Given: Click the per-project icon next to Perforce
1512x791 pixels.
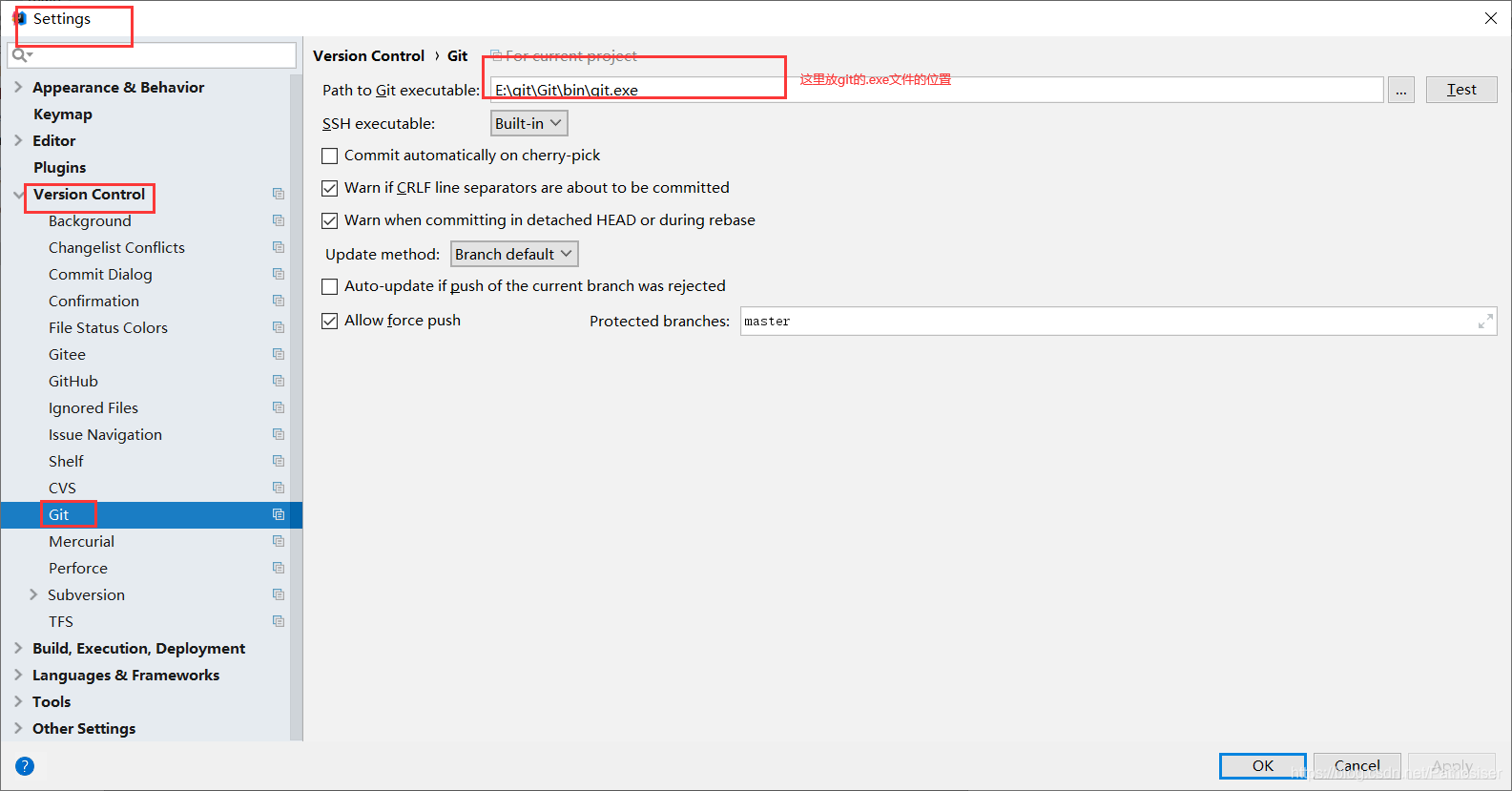Looking at the screenshot, I should coord(279,568).
